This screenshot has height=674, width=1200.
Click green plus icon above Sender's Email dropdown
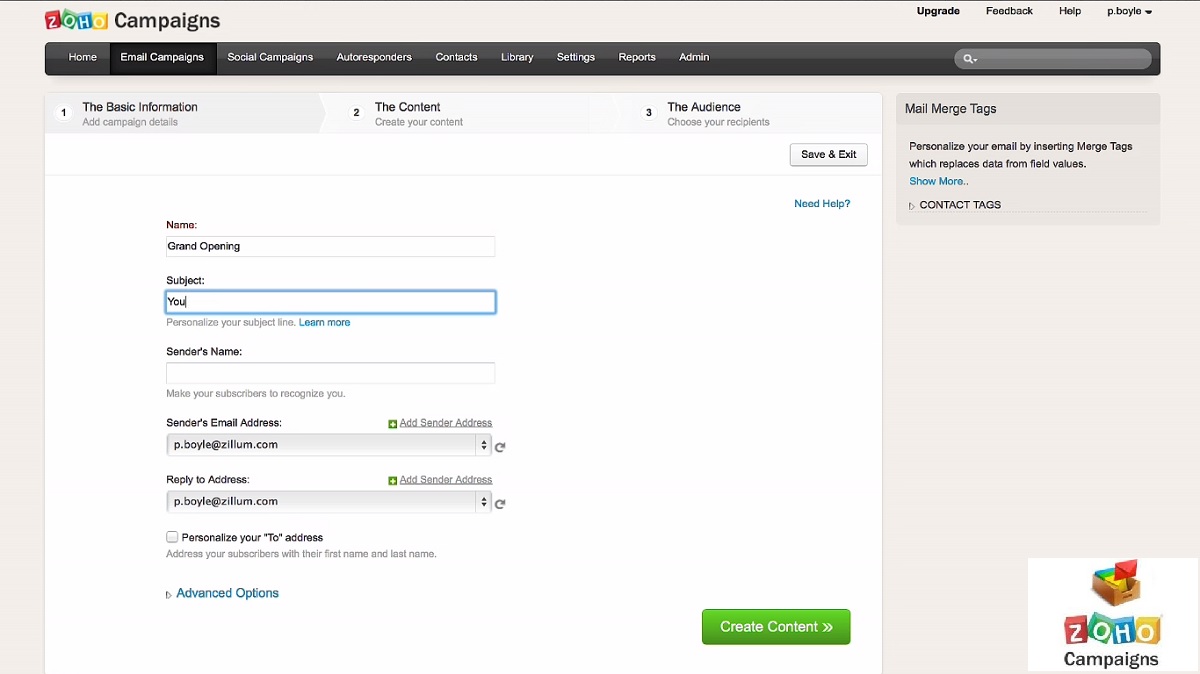coord(393,424)
